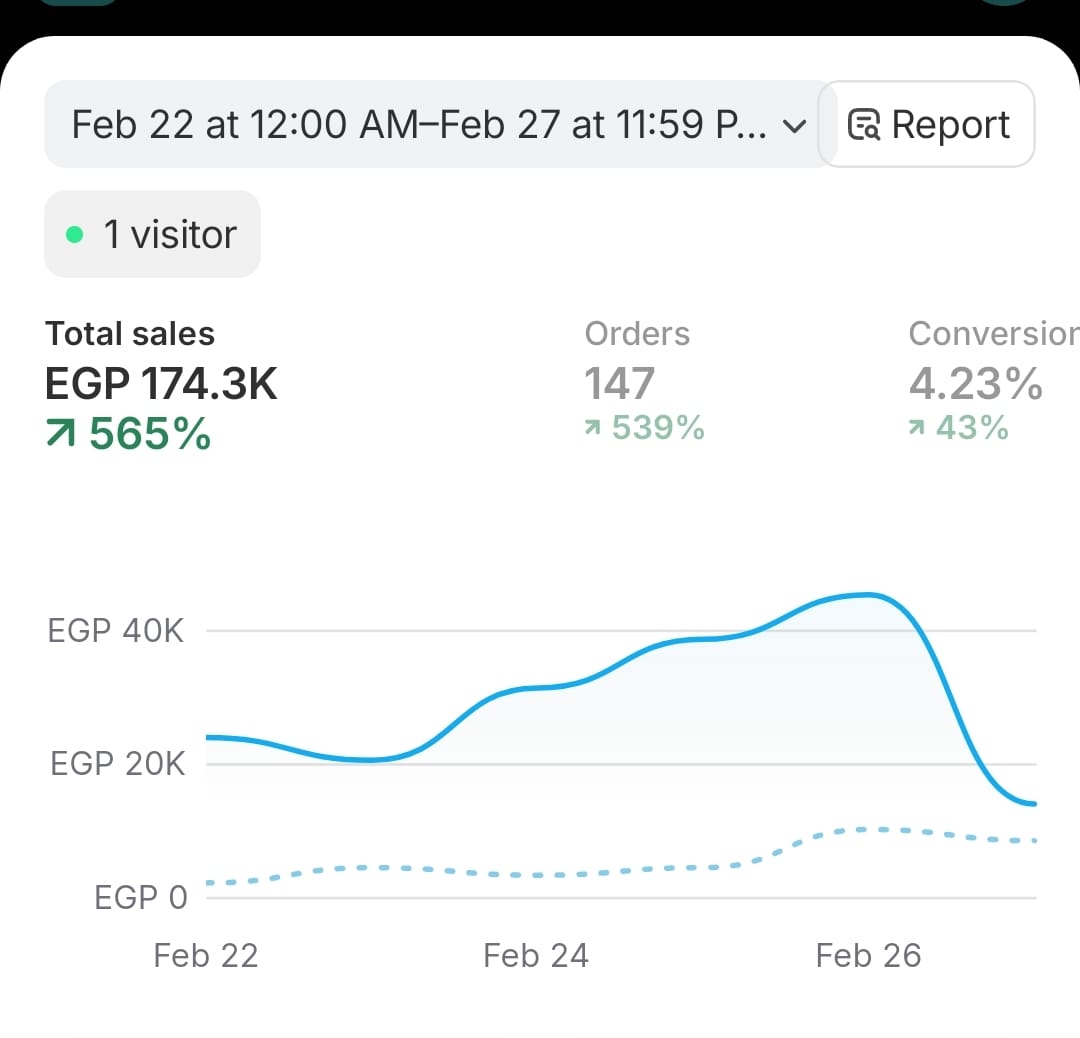Screen dimensions: 1080x1038
Task: Select the Total sales metric tab
Action: coord(130,334)
